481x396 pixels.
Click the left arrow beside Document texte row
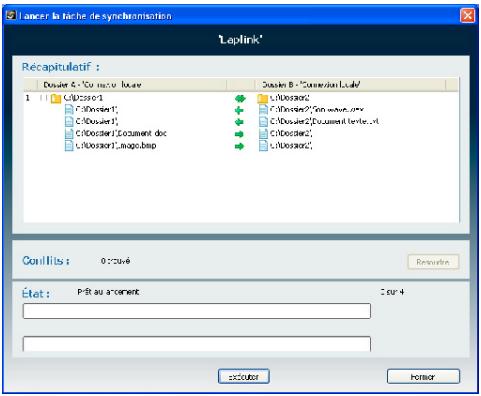point(239,122)
